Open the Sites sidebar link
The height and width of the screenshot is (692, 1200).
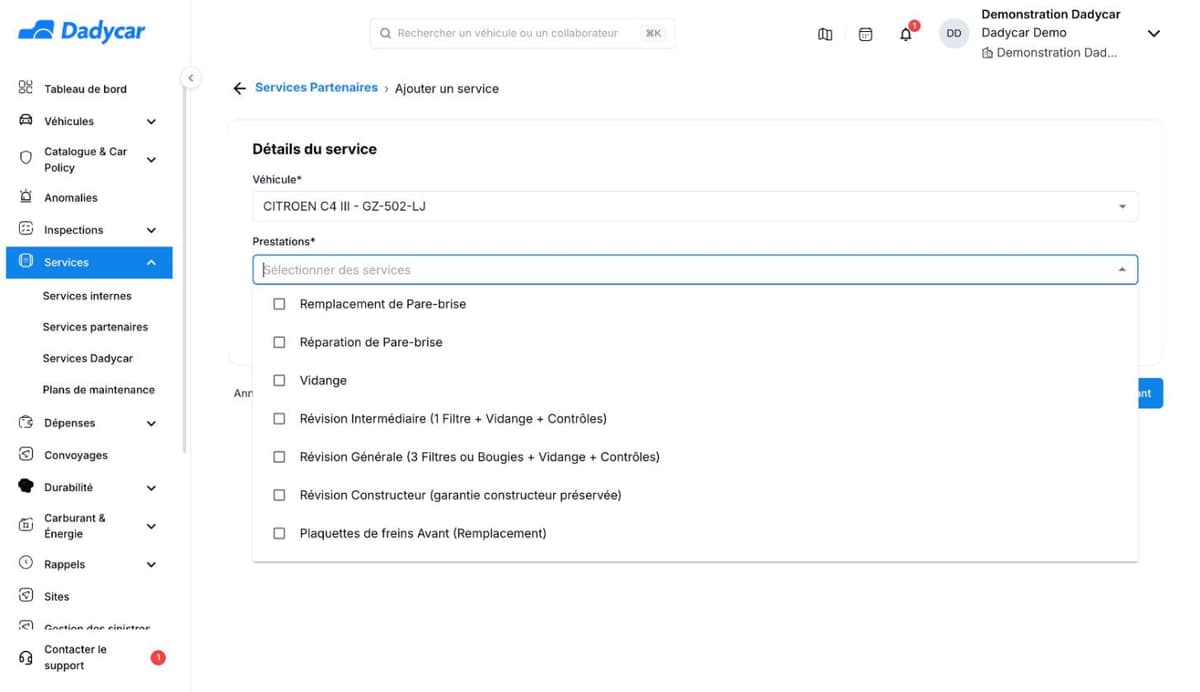tap(57, 597)
